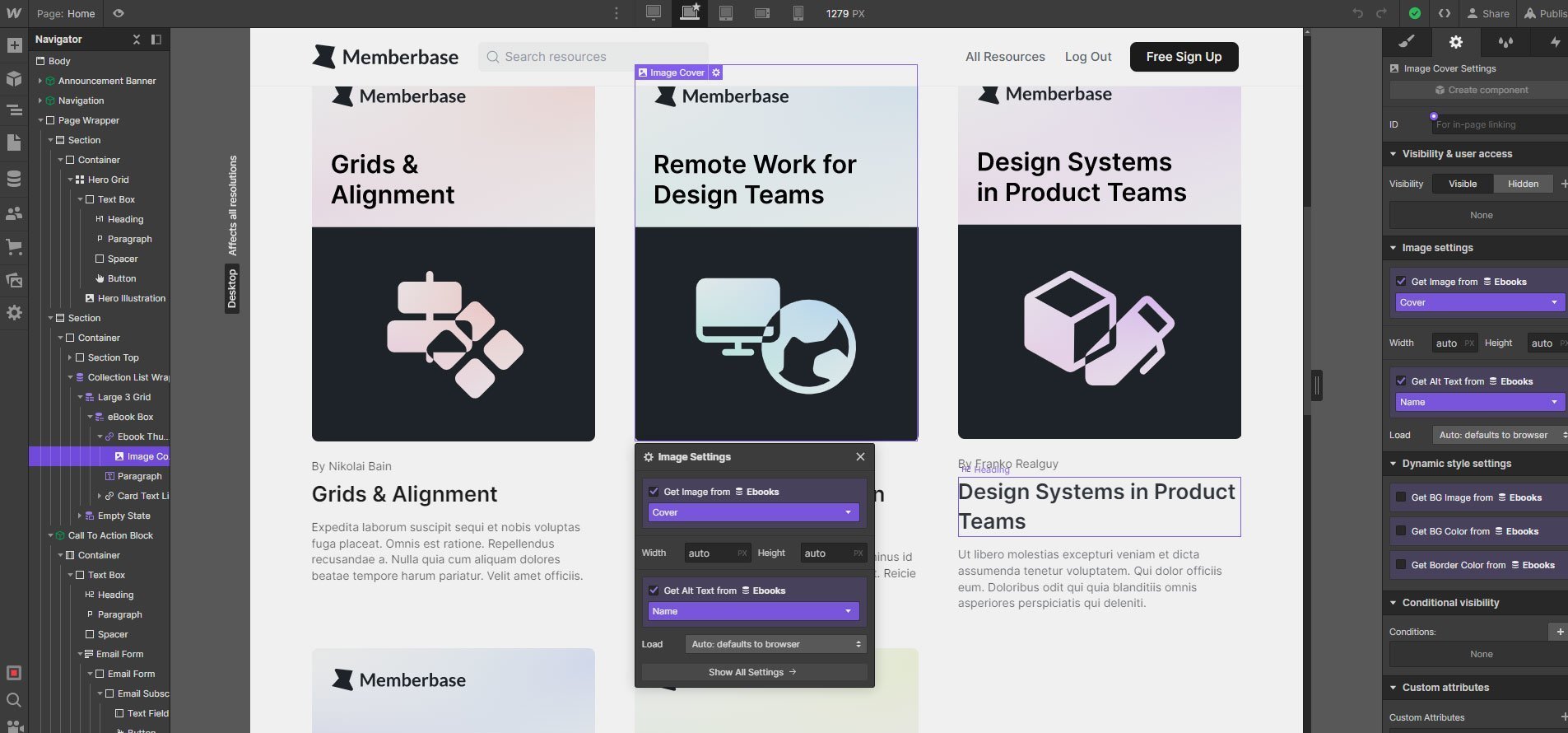Switch to mobile landscape breakpoint
The image size is (1568, 733).
click(762, 13)
